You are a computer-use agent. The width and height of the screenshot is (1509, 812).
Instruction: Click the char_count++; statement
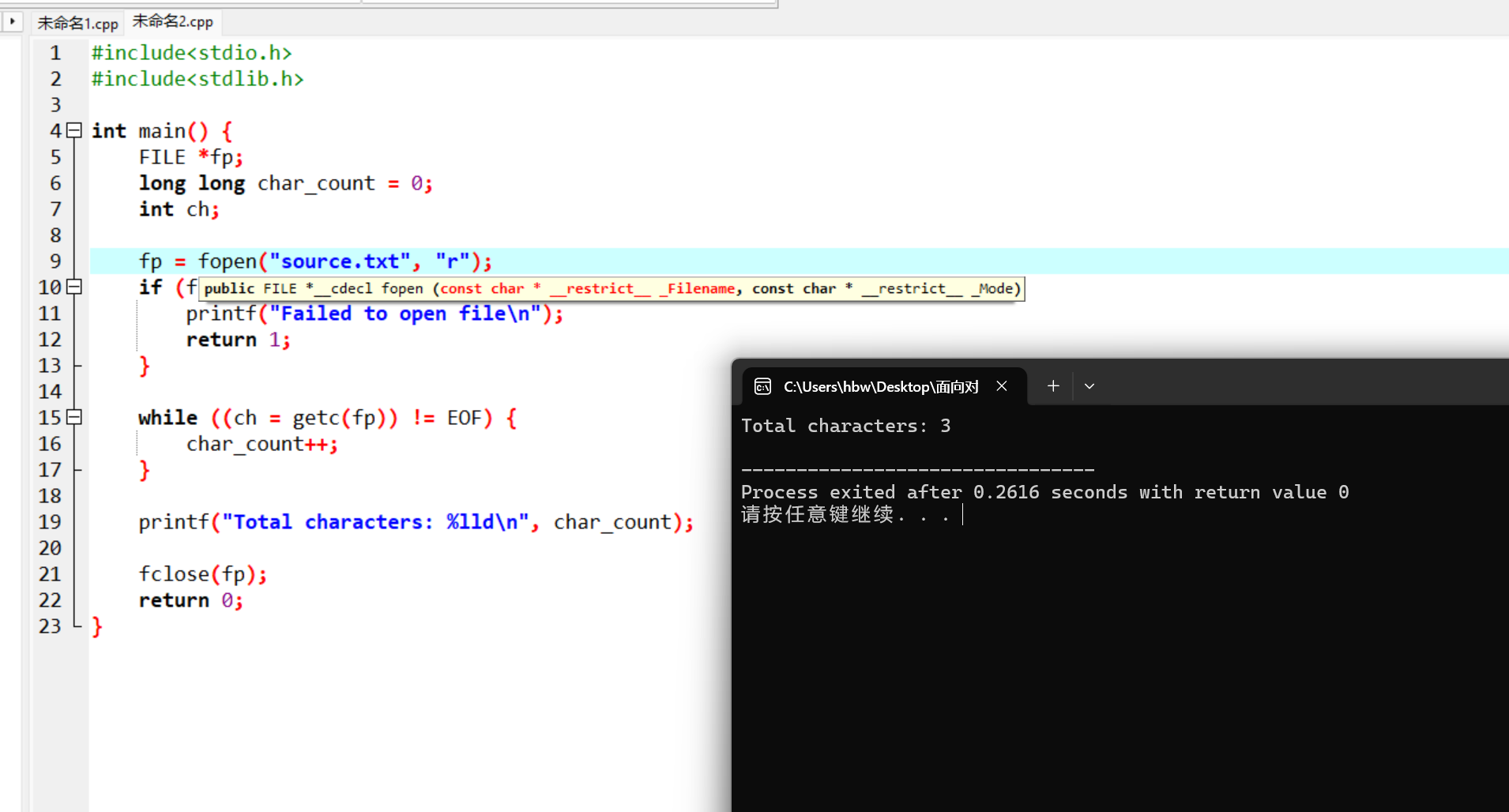pyautogui.click(x=262, y=444)
